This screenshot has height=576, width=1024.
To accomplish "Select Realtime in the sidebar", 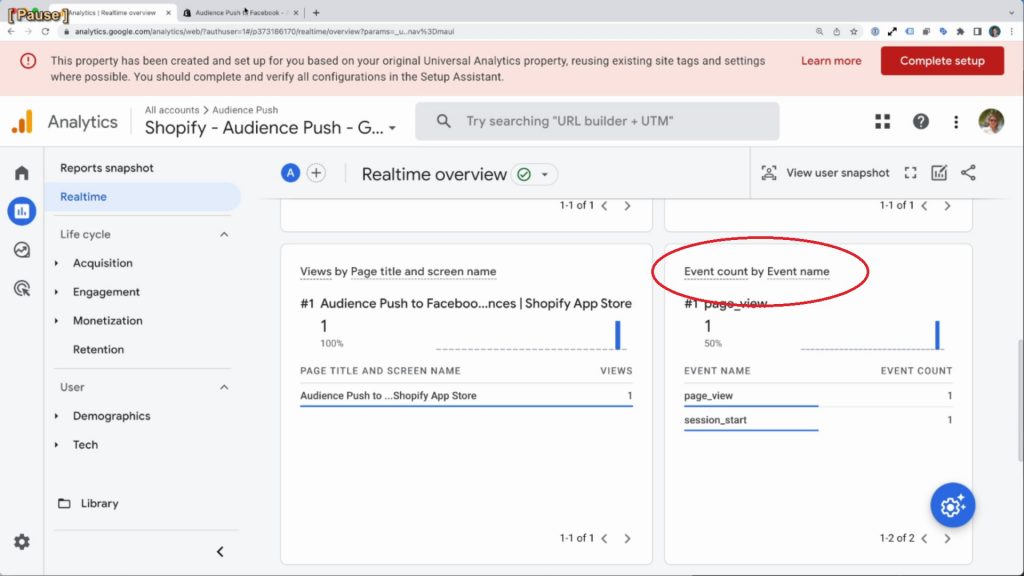I will tap(142, 197).
